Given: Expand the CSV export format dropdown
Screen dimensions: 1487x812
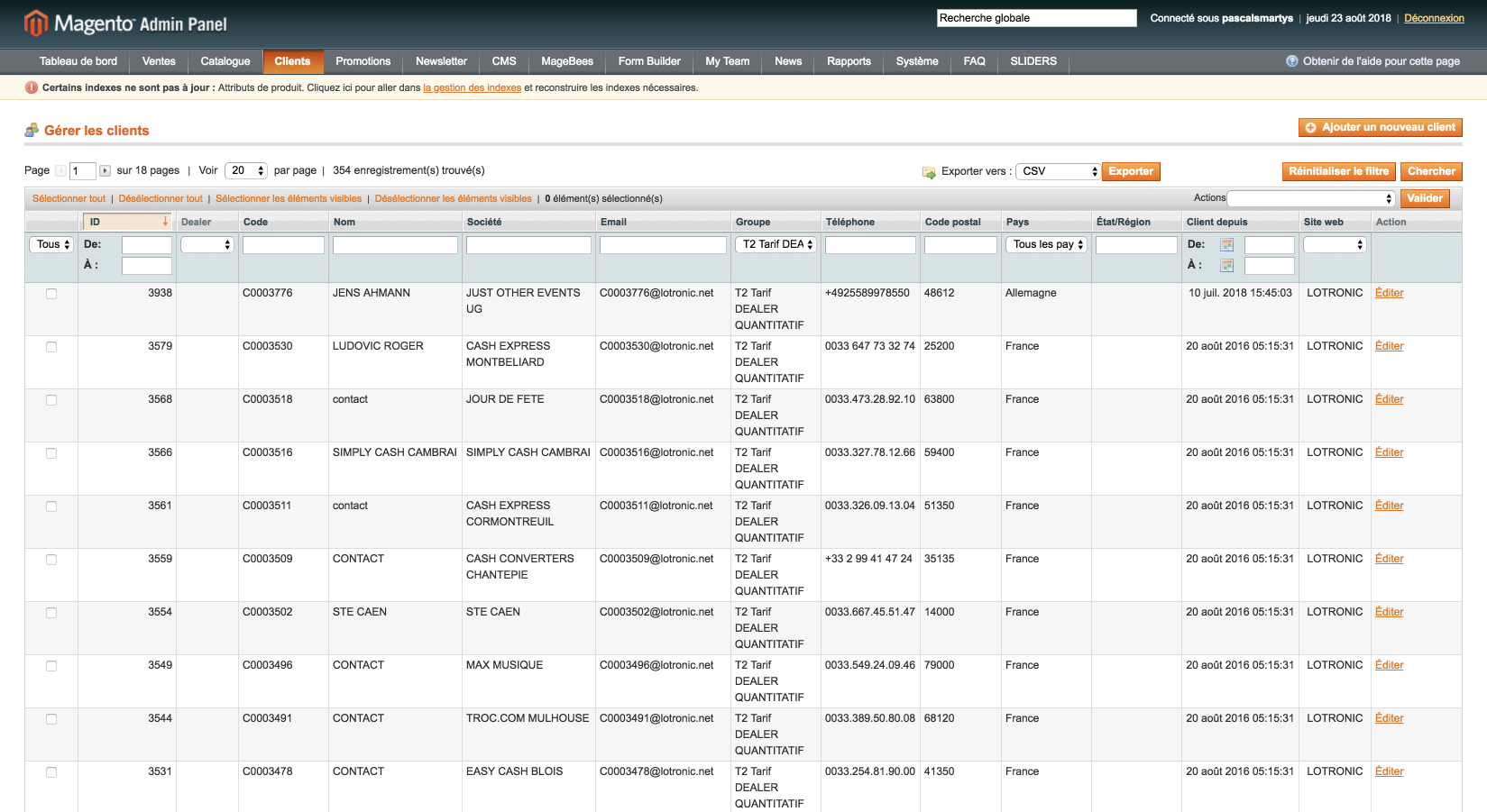Looking at the screenshot, I should click(1058, 171).
